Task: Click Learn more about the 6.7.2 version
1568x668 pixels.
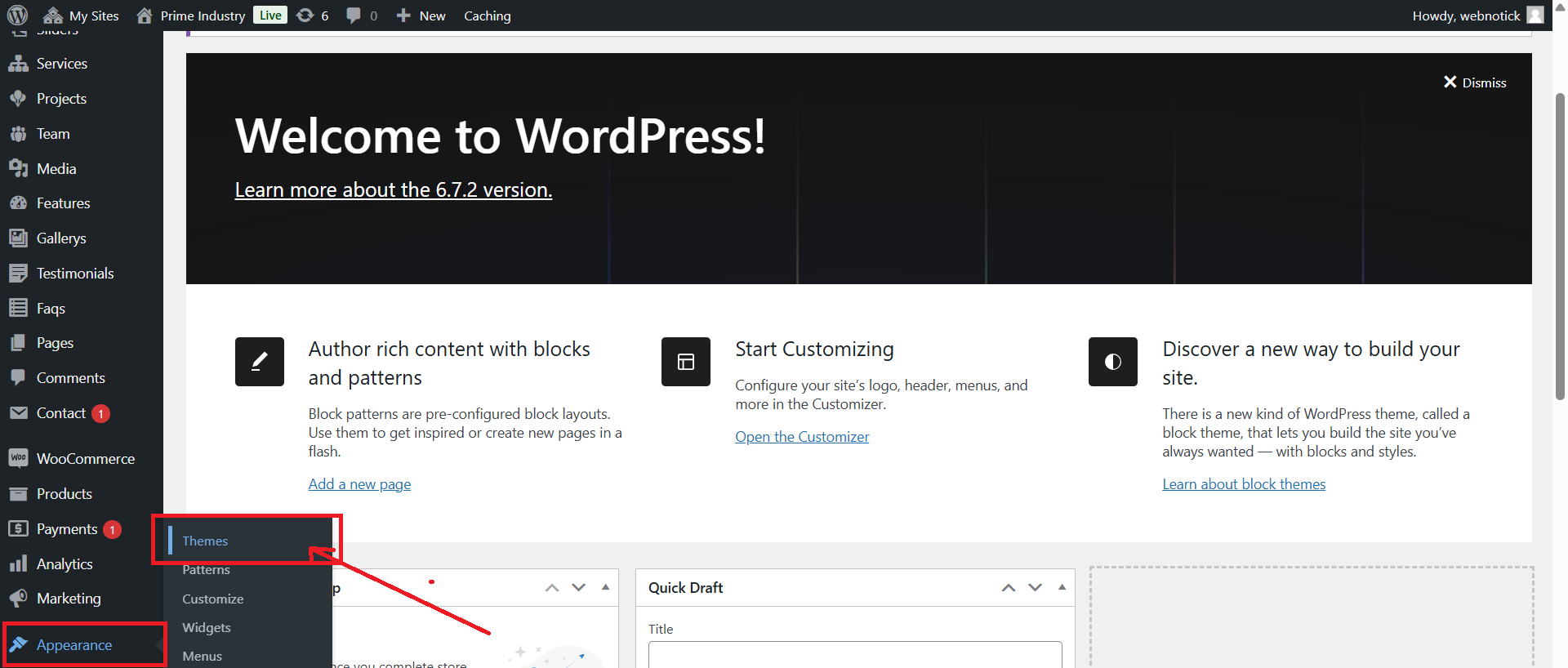Action: pyautogui.click(x=394, y=189)
